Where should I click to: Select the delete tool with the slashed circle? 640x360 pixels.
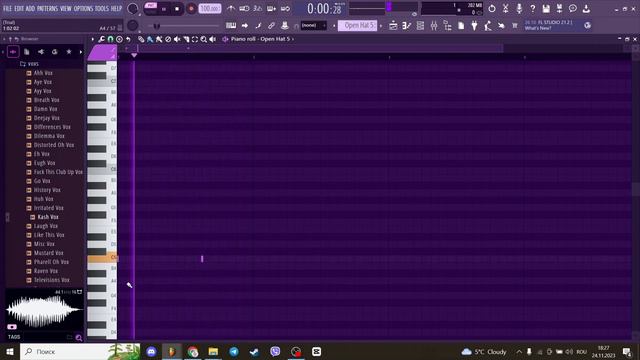[x=168, y=39]
